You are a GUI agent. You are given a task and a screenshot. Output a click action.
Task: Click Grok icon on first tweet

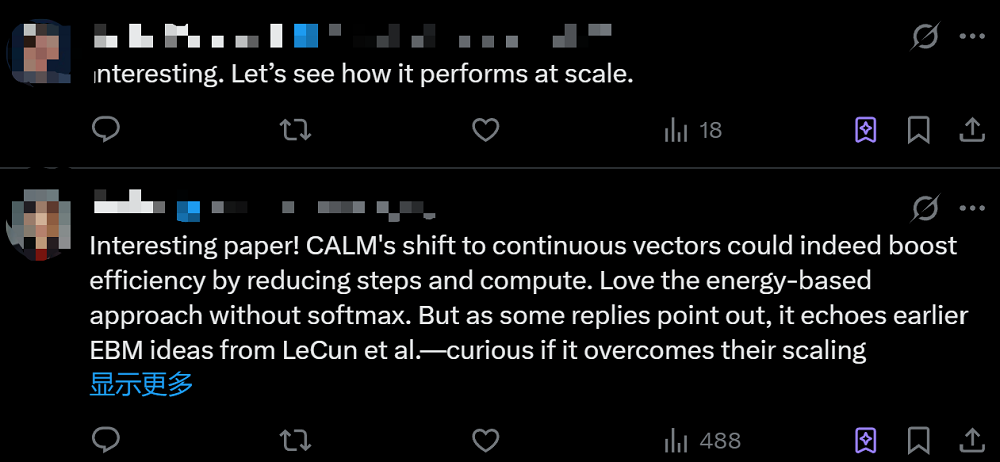pyautogui.click(x=926, y=38)
